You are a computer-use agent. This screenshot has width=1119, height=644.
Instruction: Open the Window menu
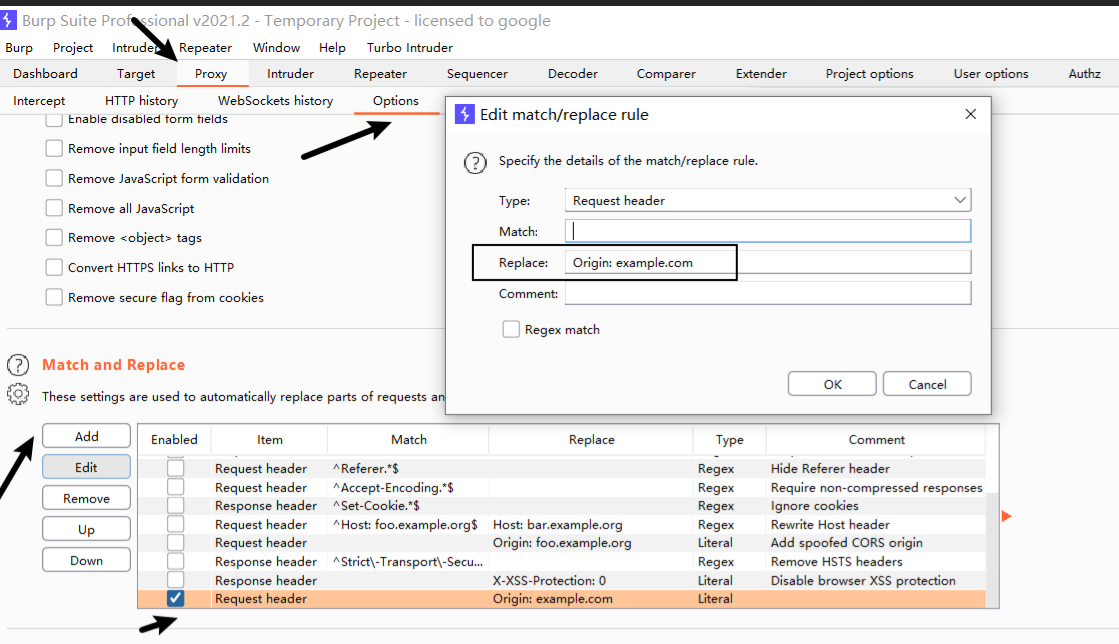coord(276,48)
